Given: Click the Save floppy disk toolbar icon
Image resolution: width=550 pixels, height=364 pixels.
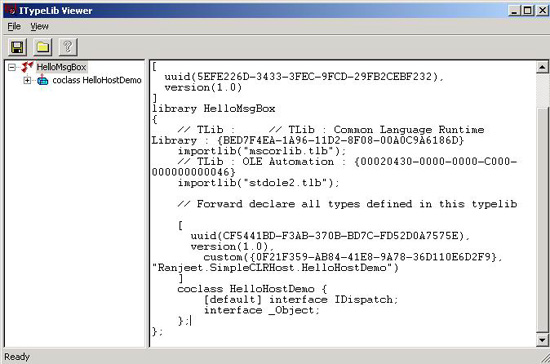Looking at the screenshot, I should pos(17,47).
